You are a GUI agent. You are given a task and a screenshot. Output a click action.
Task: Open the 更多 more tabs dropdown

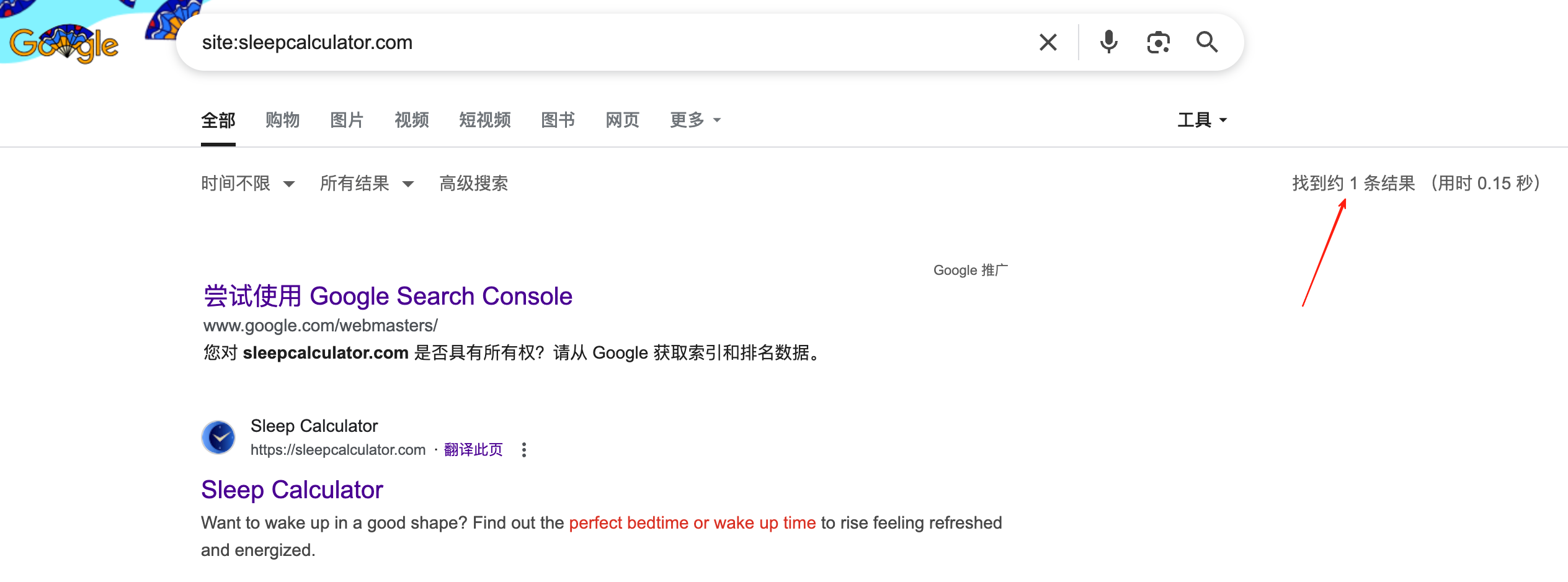(695, 120)
